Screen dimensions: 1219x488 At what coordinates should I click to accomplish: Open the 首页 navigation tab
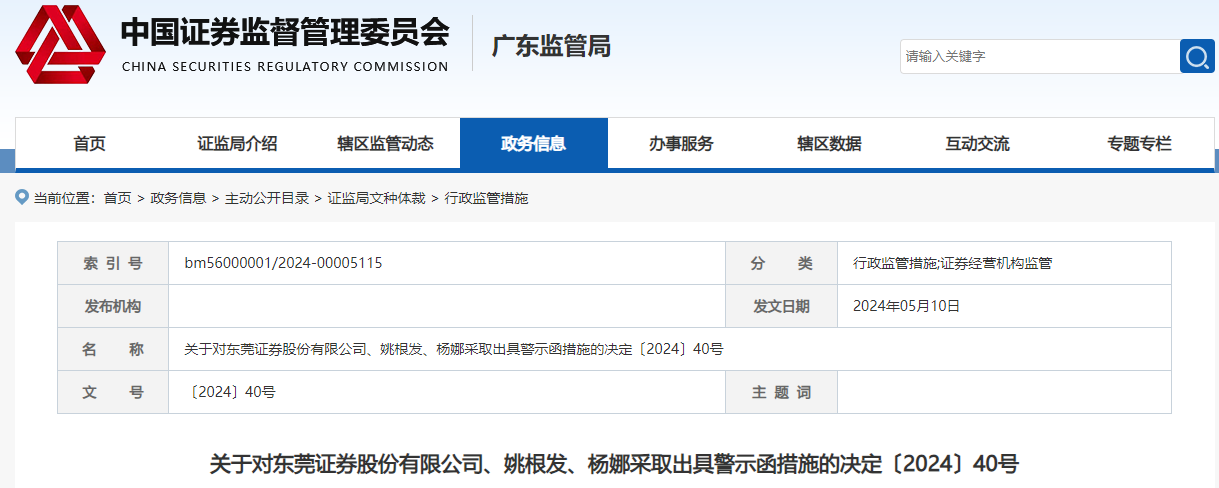(90, 144)
